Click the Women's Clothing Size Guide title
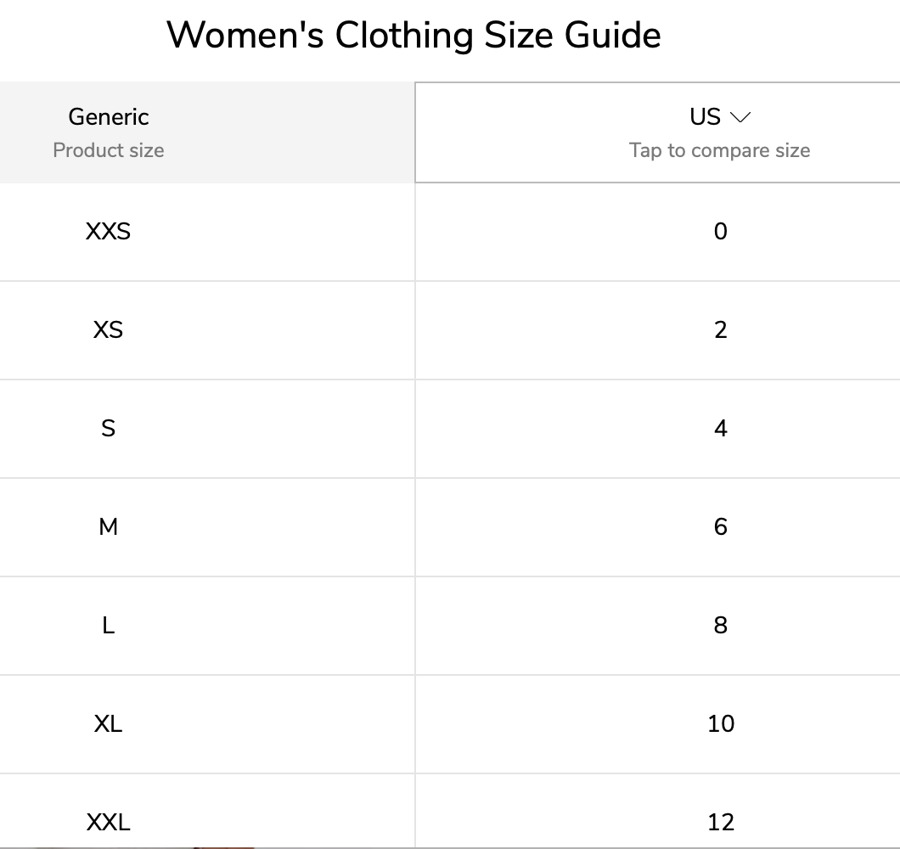900x849 pixels. coord(413,36)
